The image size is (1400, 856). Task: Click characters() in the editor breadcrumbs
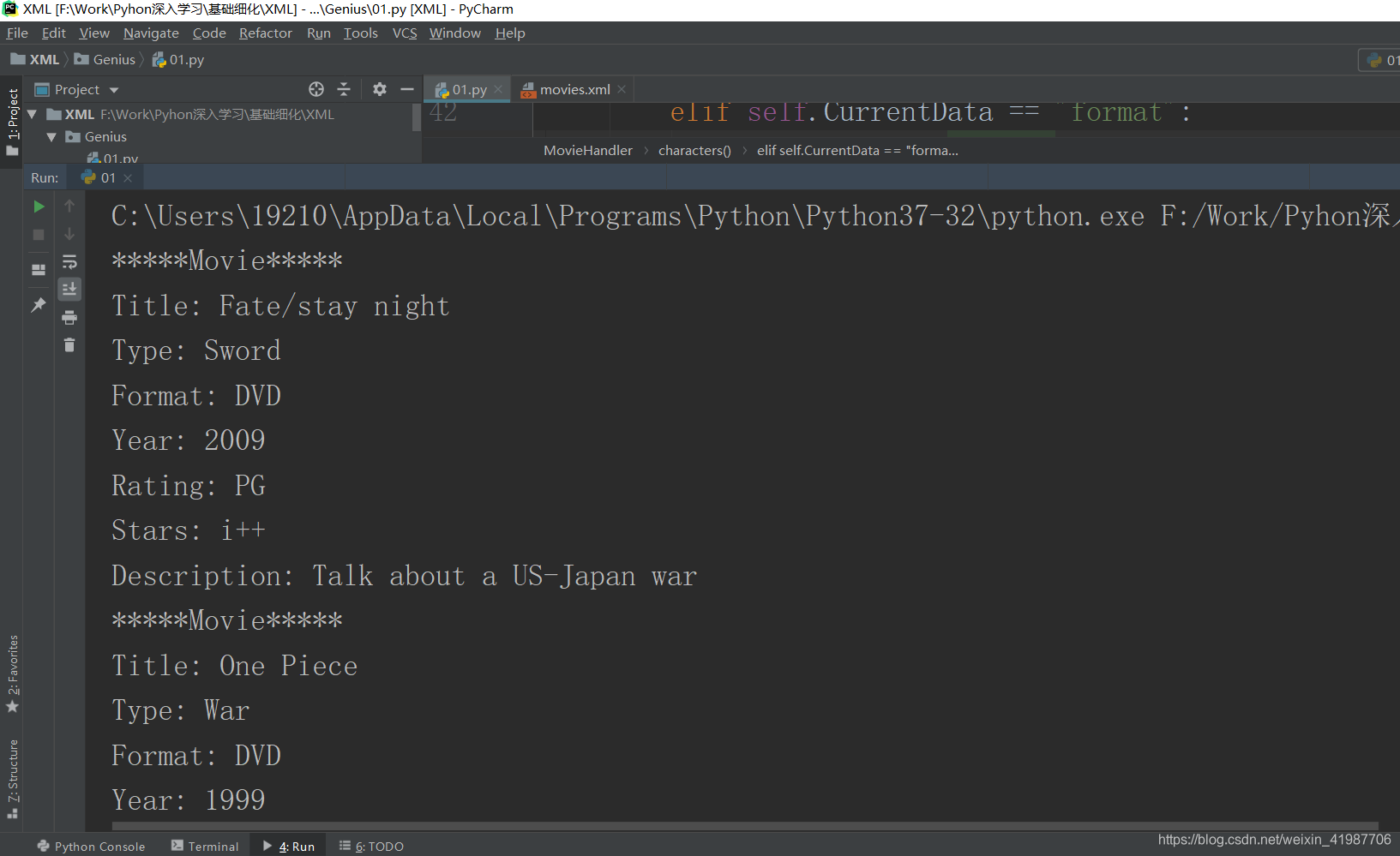pos(694,150)
